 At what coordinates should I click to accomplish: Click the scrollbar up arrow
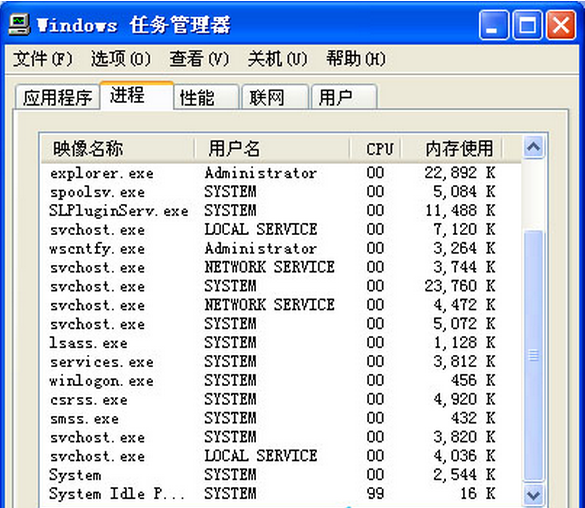533,147
